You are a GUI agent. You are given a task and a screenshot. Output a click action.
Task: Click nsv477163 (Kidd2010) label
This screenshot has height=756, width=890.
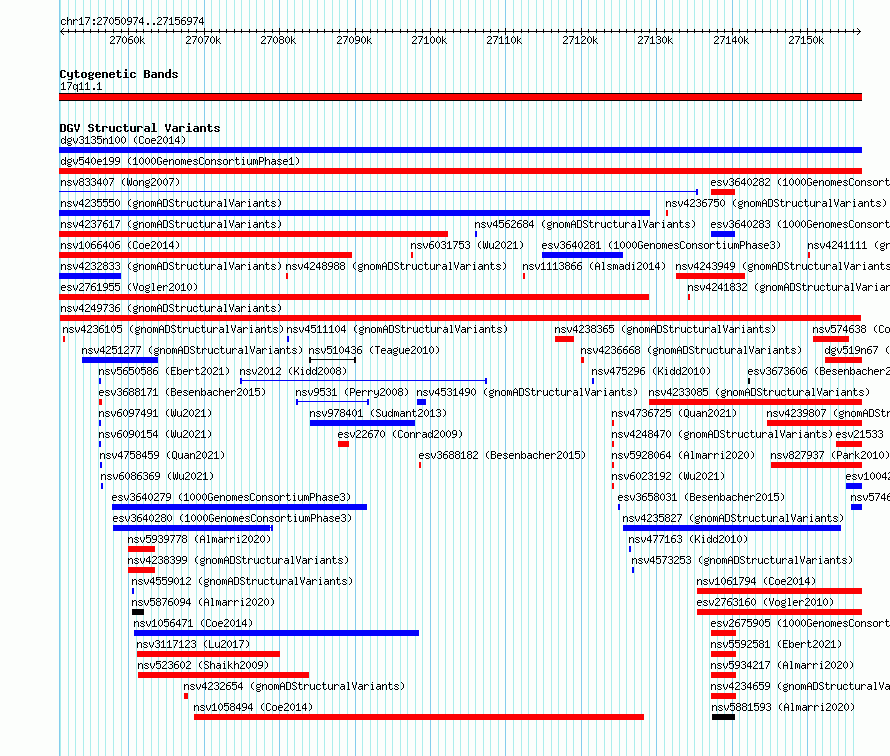688,539
